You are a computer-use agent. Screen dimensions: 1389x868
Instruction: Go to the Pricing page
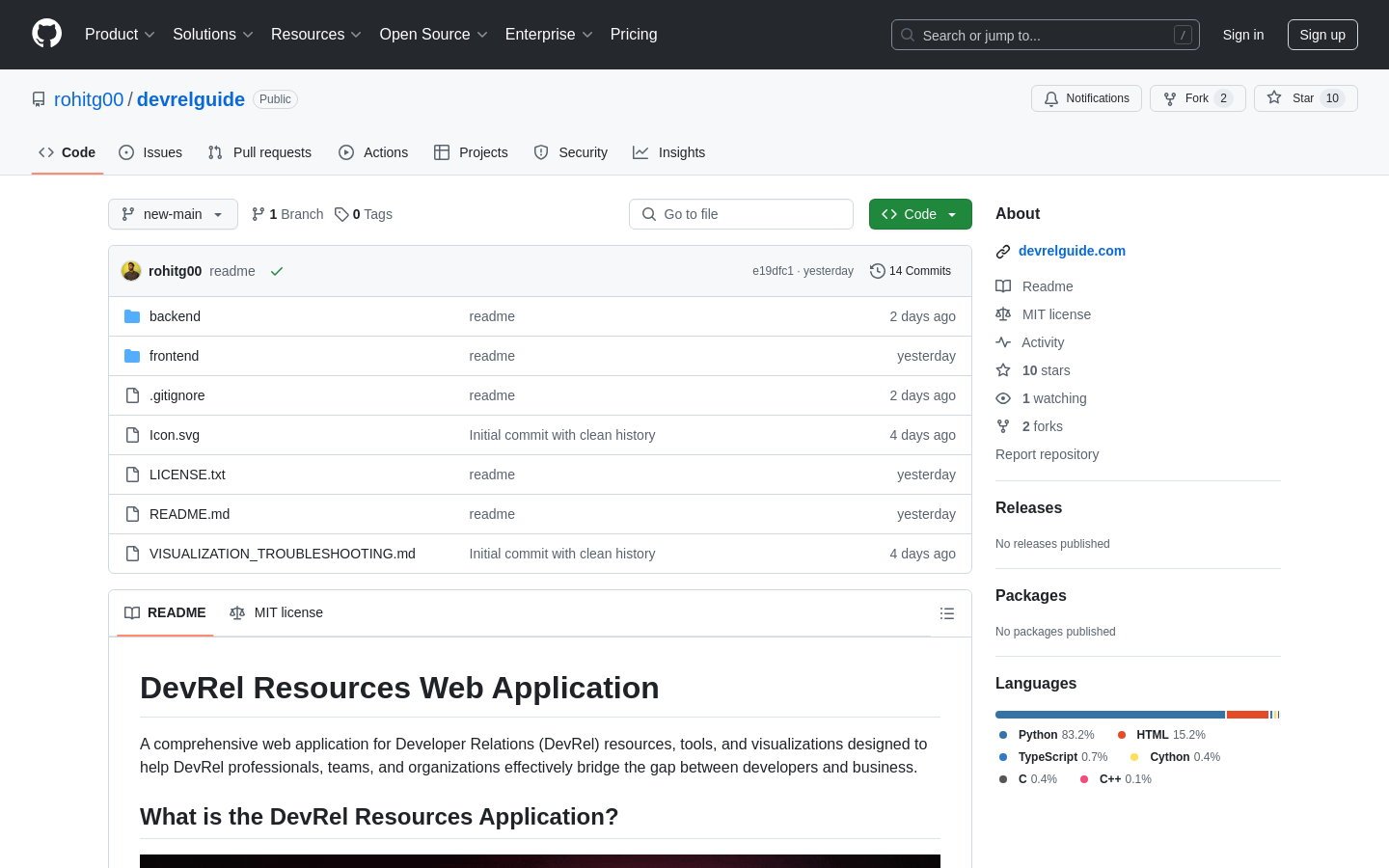(634, 35)
